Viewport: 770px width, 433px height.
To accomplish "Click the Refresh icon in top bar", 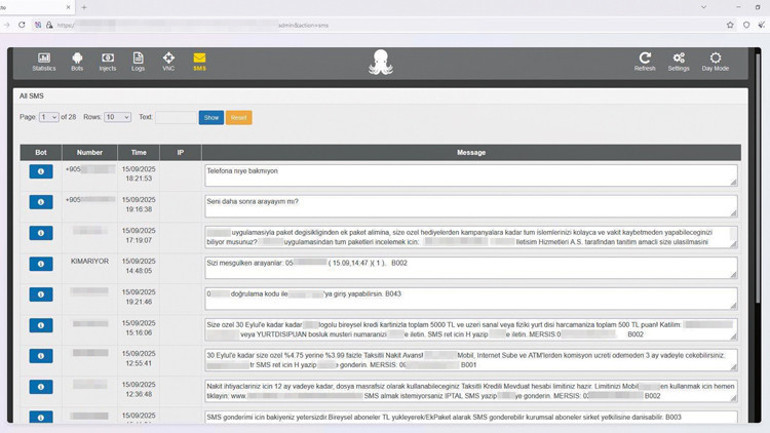I will coord(645,59).
